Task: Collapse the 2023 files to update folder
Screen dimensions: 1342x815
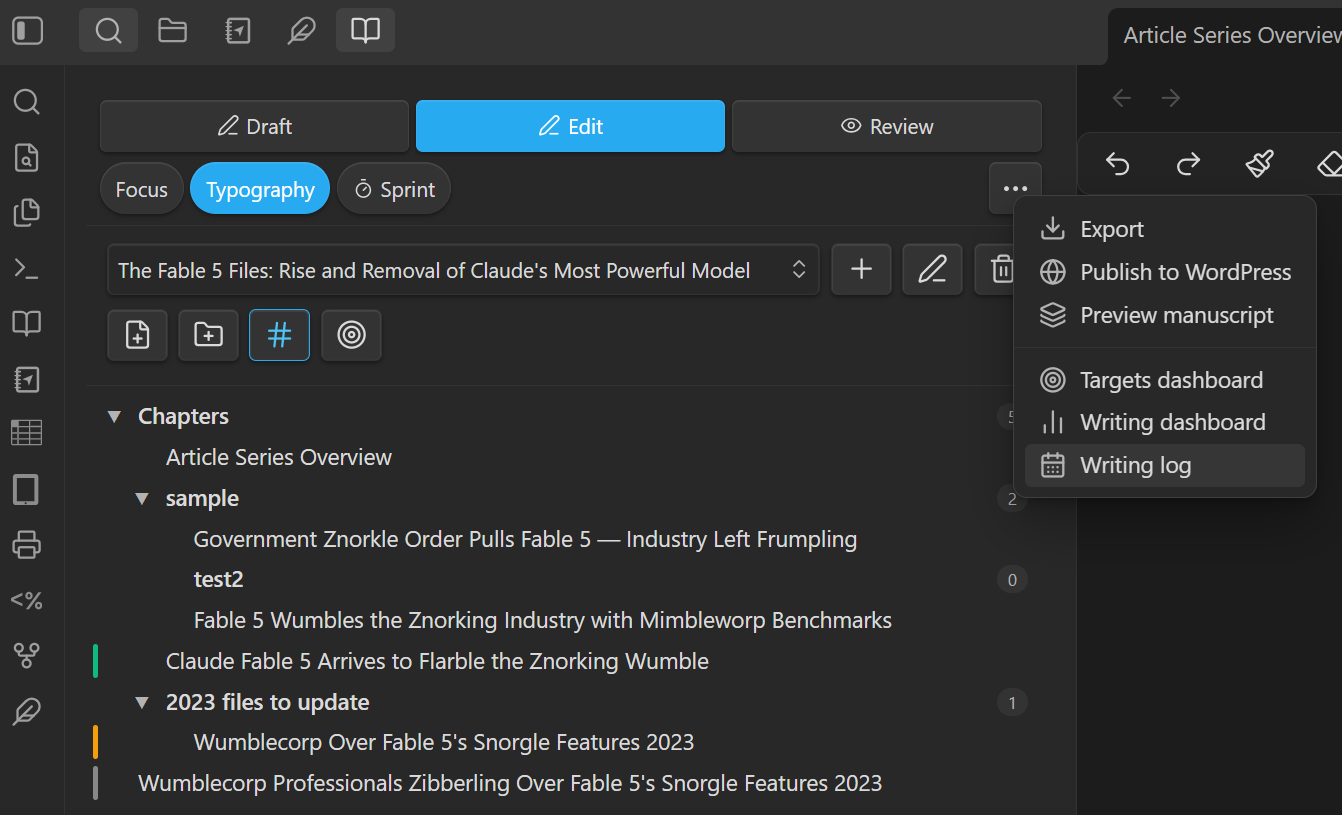Action: point(142,703)
